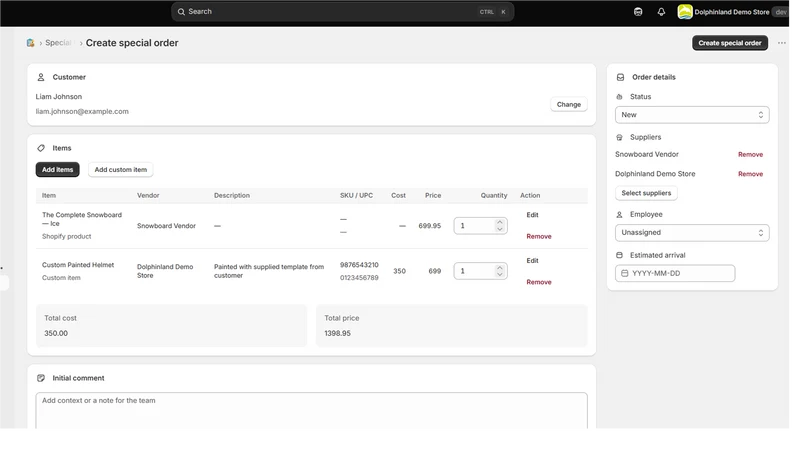Click the liam.johnson@example.com email

[82, 111]
